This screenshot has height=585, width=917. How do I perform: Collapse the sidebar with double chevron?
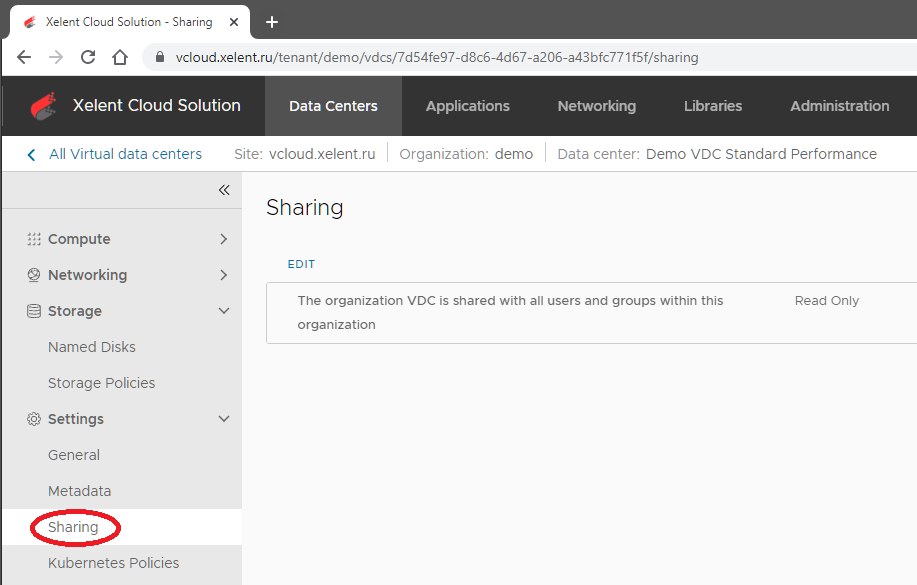(224, 190)
